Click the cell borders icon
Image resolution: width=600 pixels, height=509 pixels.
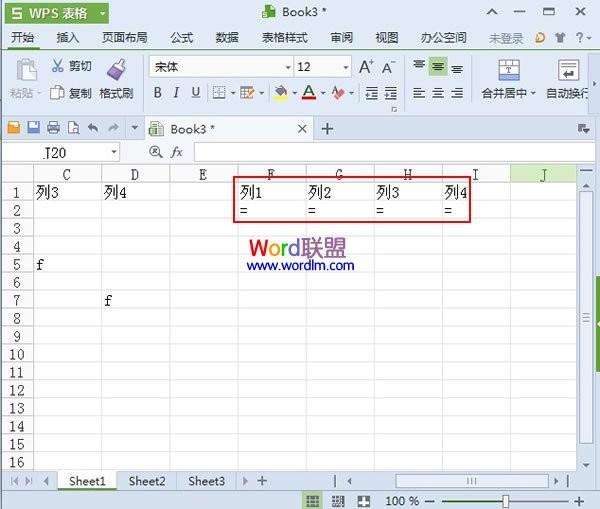(219, 93)
